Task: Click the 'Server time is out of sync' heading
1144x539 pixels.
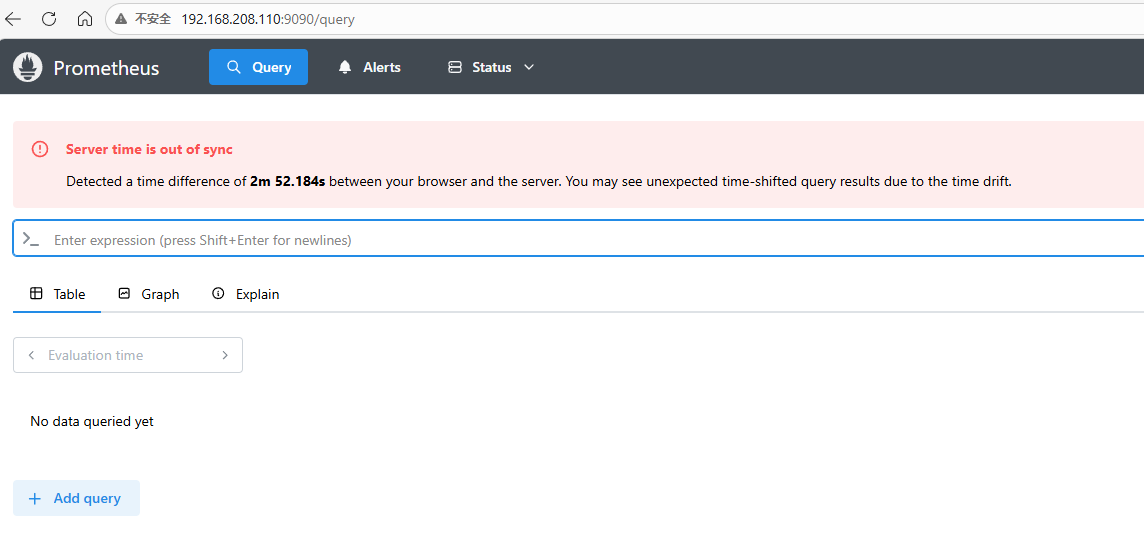Action: pos(150,150)
